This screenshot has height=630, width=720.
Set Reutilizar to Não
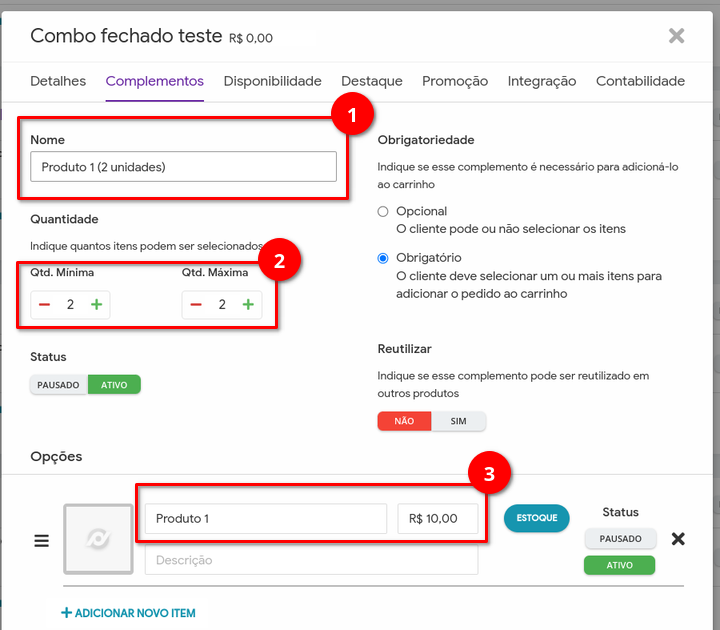404,421
